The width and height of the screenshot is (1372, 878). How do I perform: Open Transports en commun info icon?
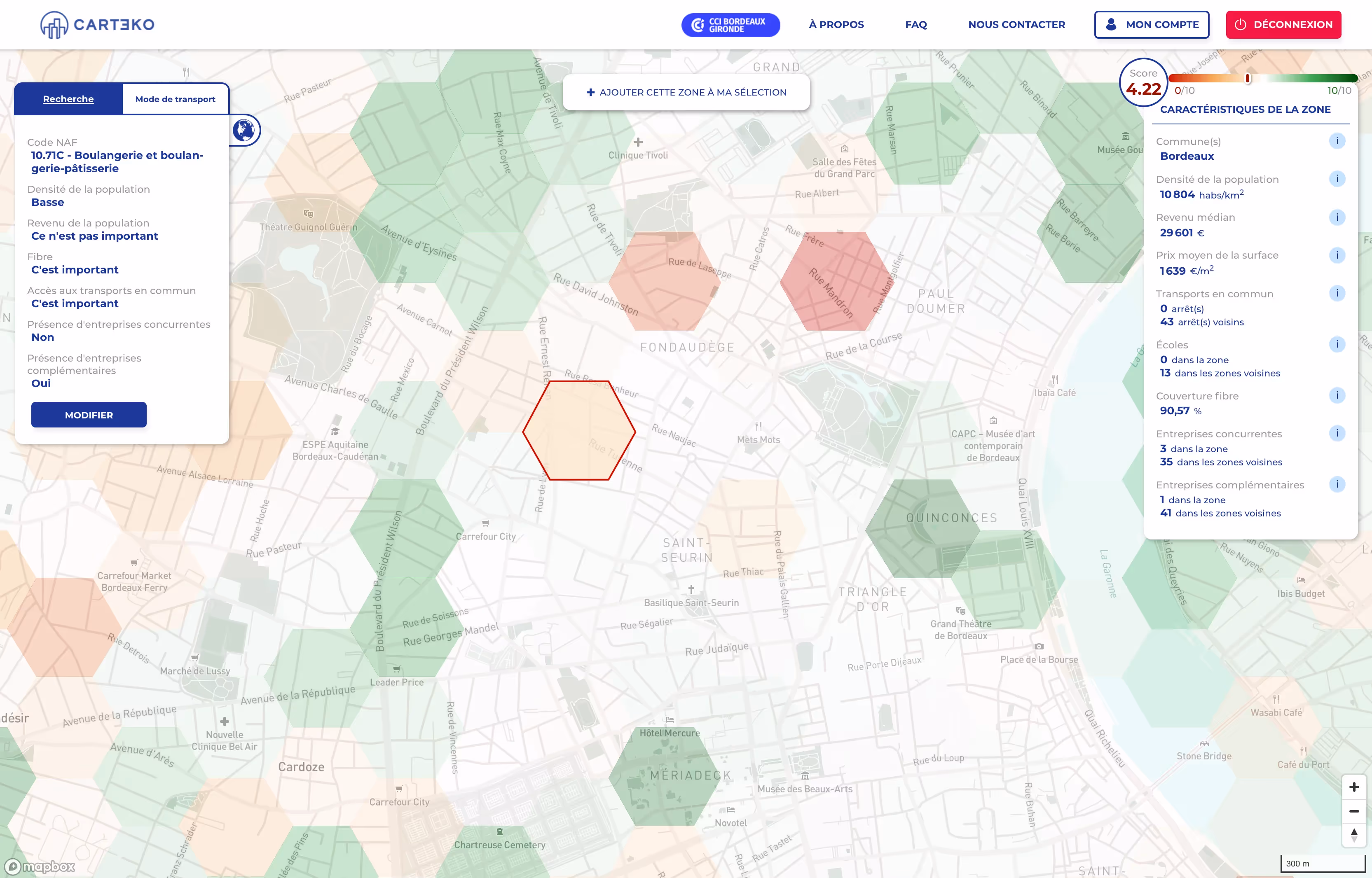(x=1337, y=293)
